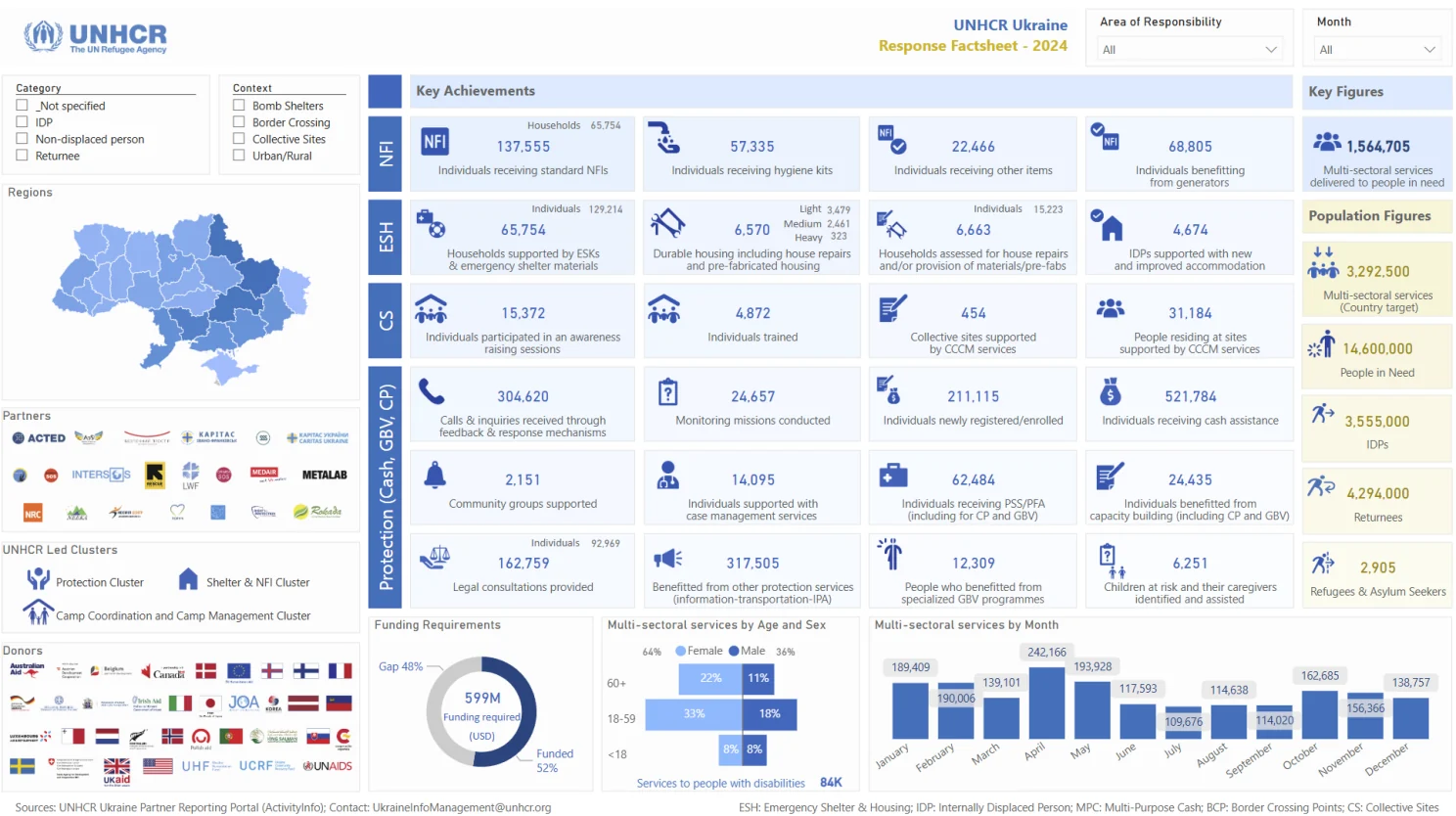
Task: Select the CS section tab
Action: tap(385, 320)
